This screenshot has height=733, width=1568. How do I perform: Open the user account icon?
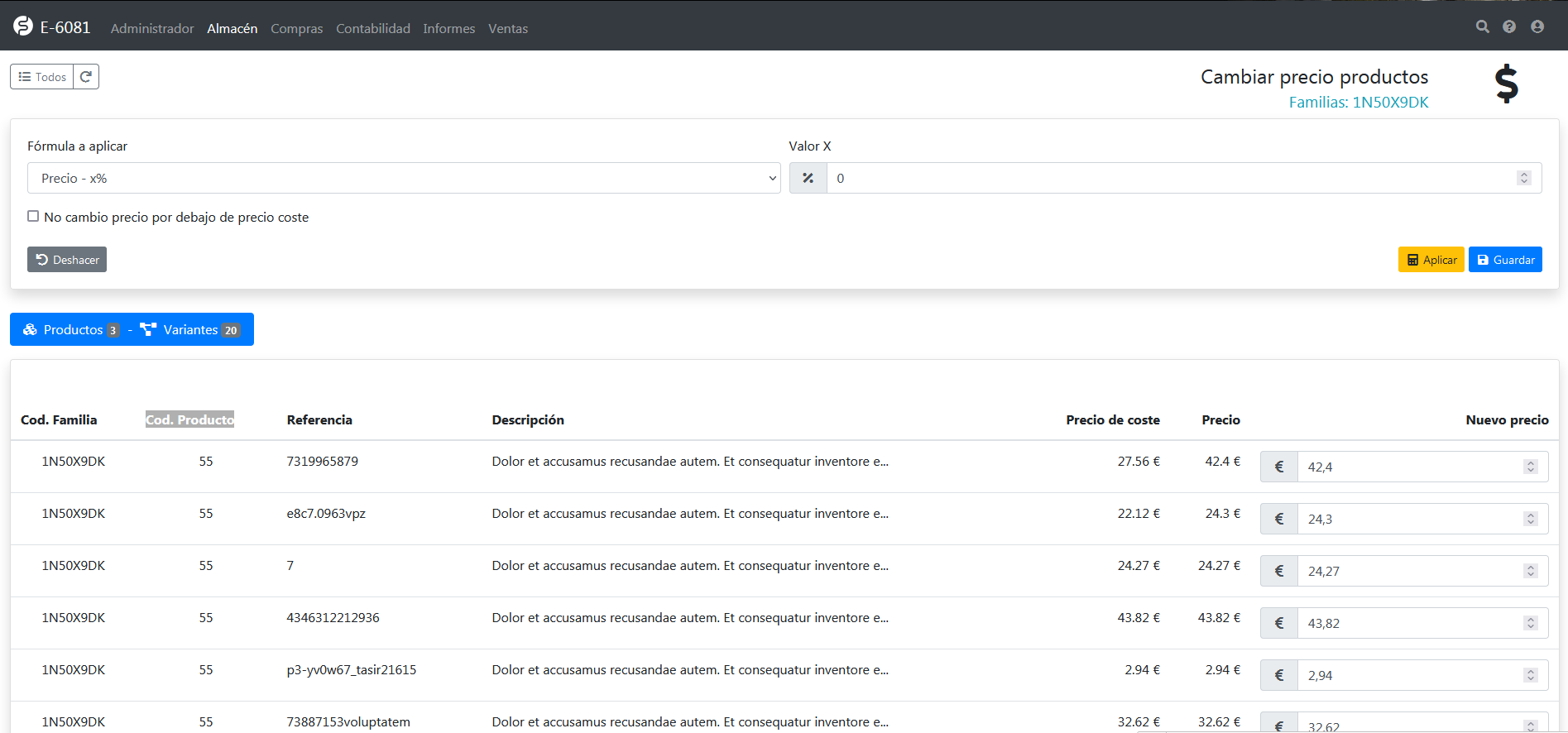(x=1537, y=26)
